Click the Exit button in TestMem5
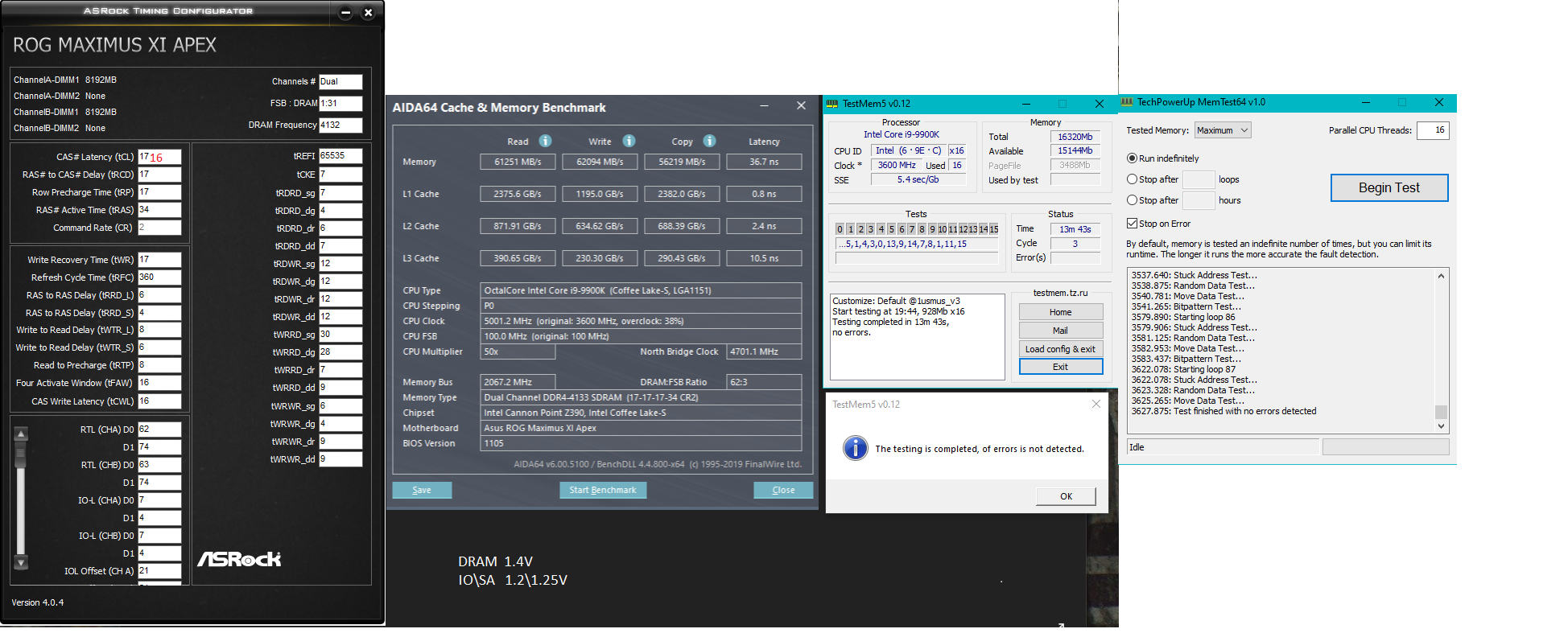The image size is (1568, 633). (x=1061, y=367)
